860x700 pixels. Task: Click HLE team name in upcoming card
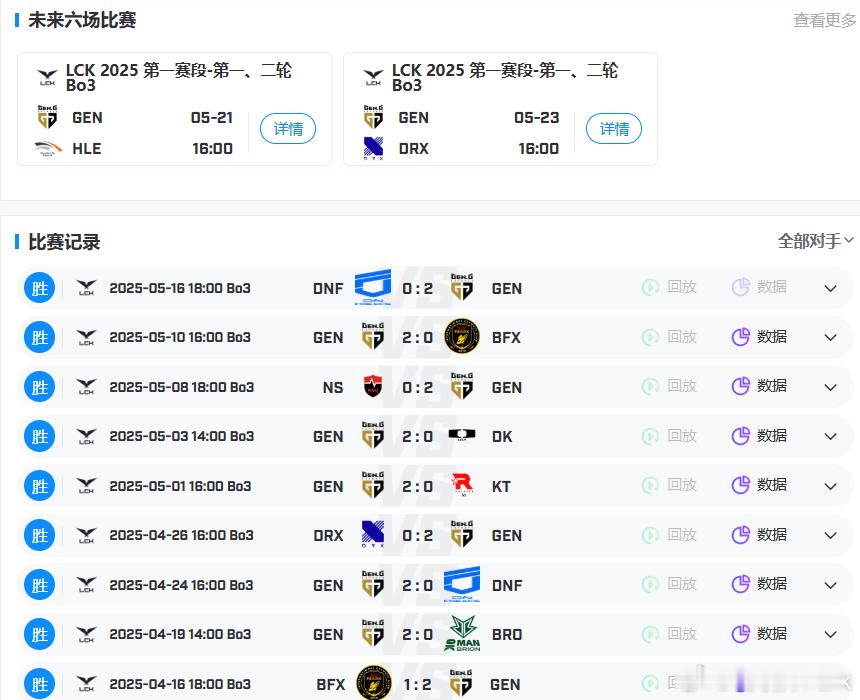87,149
